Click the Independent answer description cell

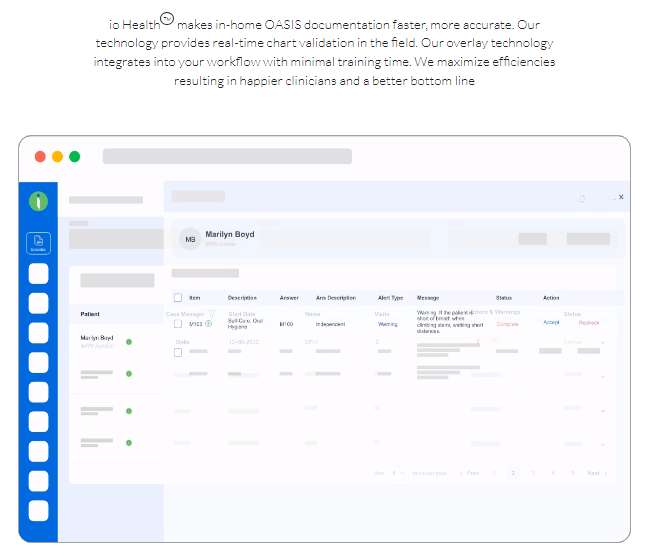330,324
